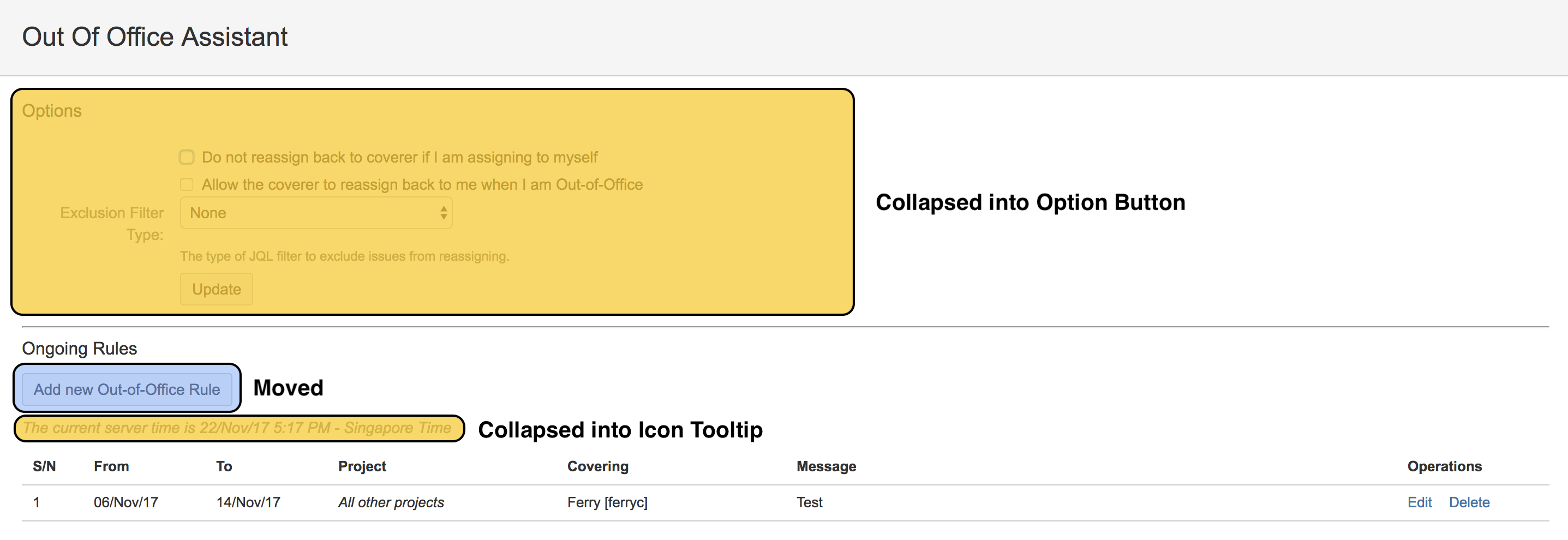
Task: Toggle 'Allow the coverer to reassign back' checkbox
Action: coord(187,184)
